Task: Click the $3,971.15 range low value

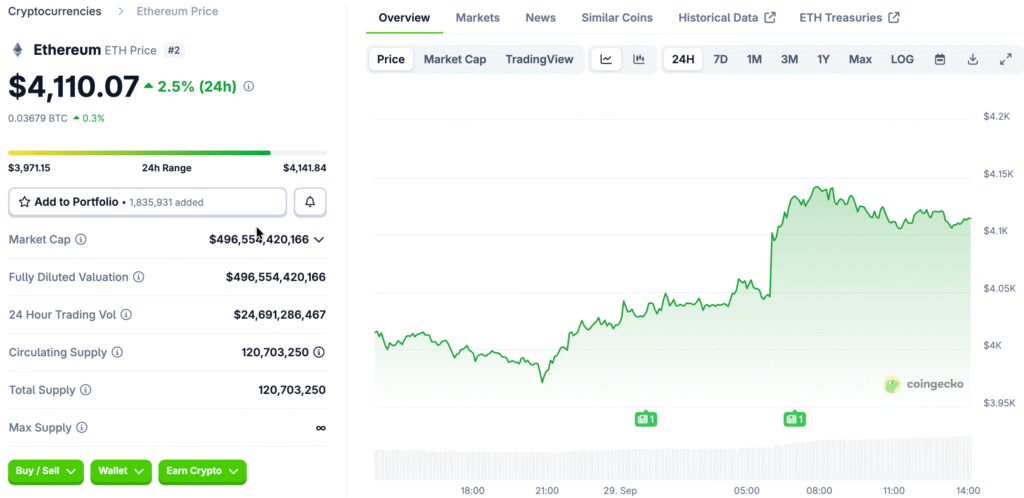Action: tap(29, 168)
